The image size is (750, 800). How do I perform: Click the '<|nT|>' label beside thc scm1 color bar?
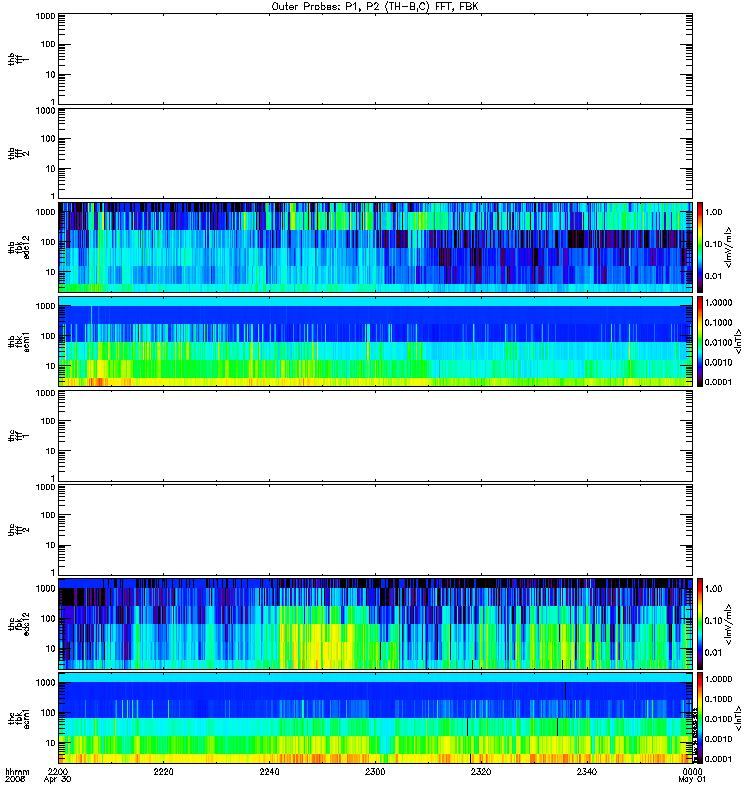(x=737, y=718)
